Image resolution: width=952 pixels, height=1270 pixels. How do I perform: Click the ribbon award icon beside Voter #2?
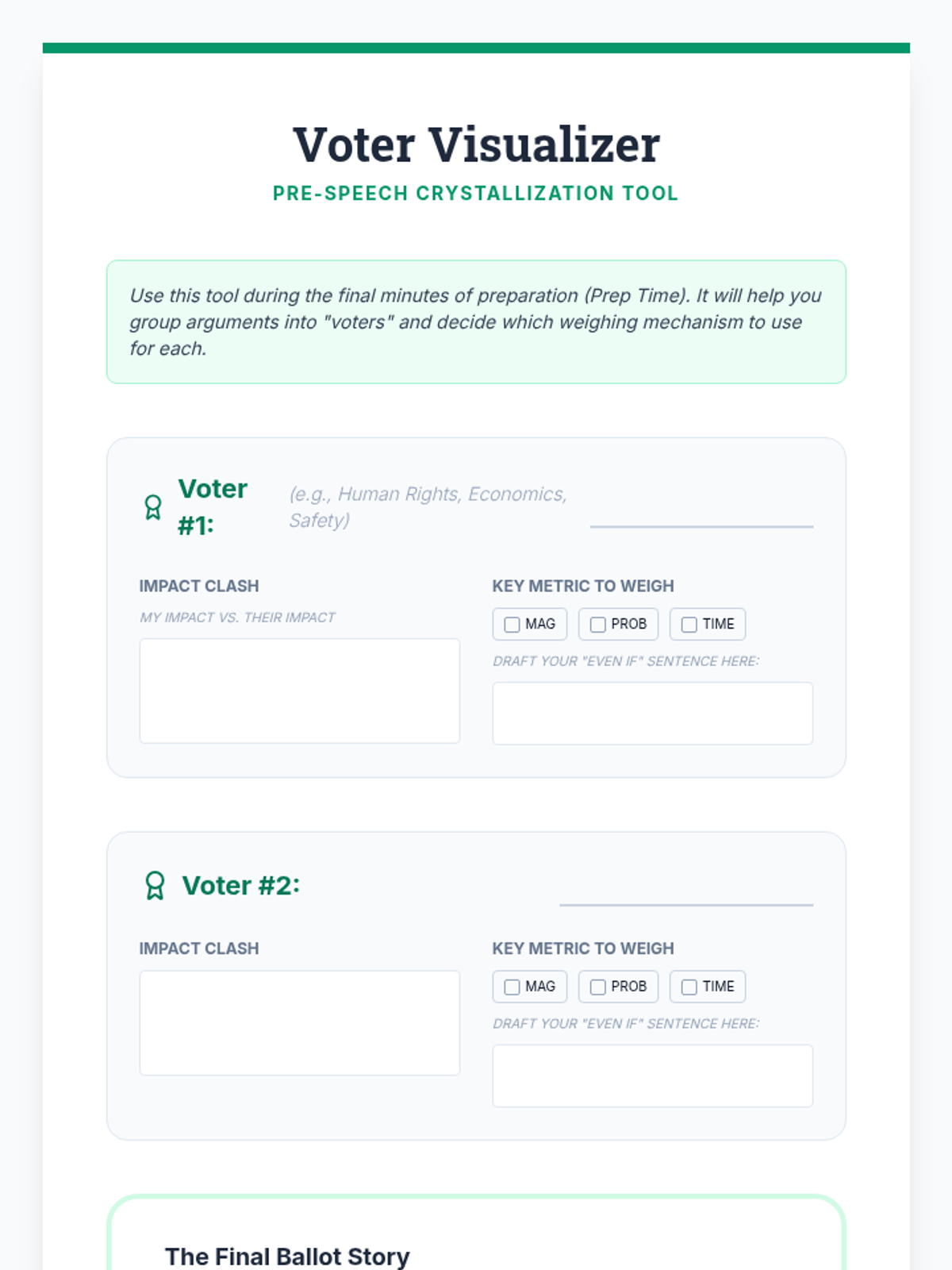(155, 885)
